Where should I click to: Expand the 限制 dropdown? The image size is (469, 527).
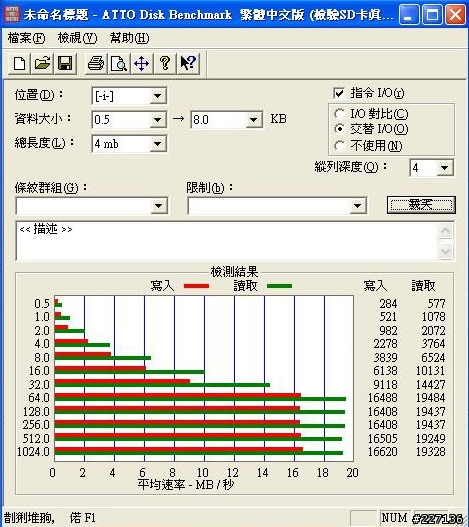pos(357,206)
